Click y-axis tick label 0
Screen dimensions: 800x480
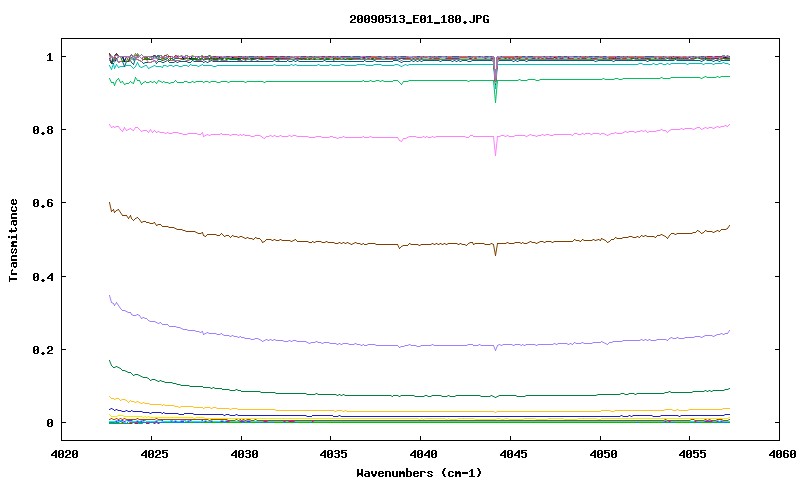pyautogui.click(x=49, y=423)
